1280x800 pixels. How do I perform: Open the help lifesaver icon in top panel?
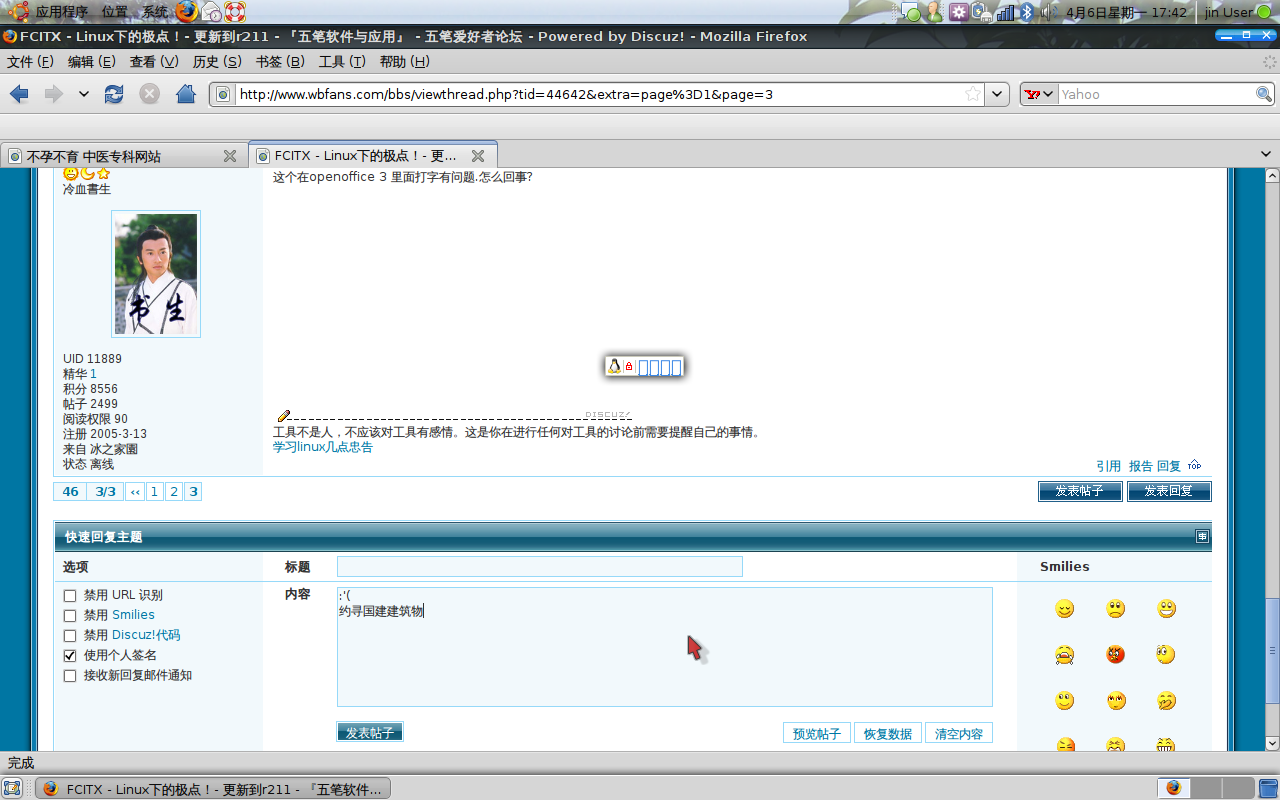coord(234,12)
